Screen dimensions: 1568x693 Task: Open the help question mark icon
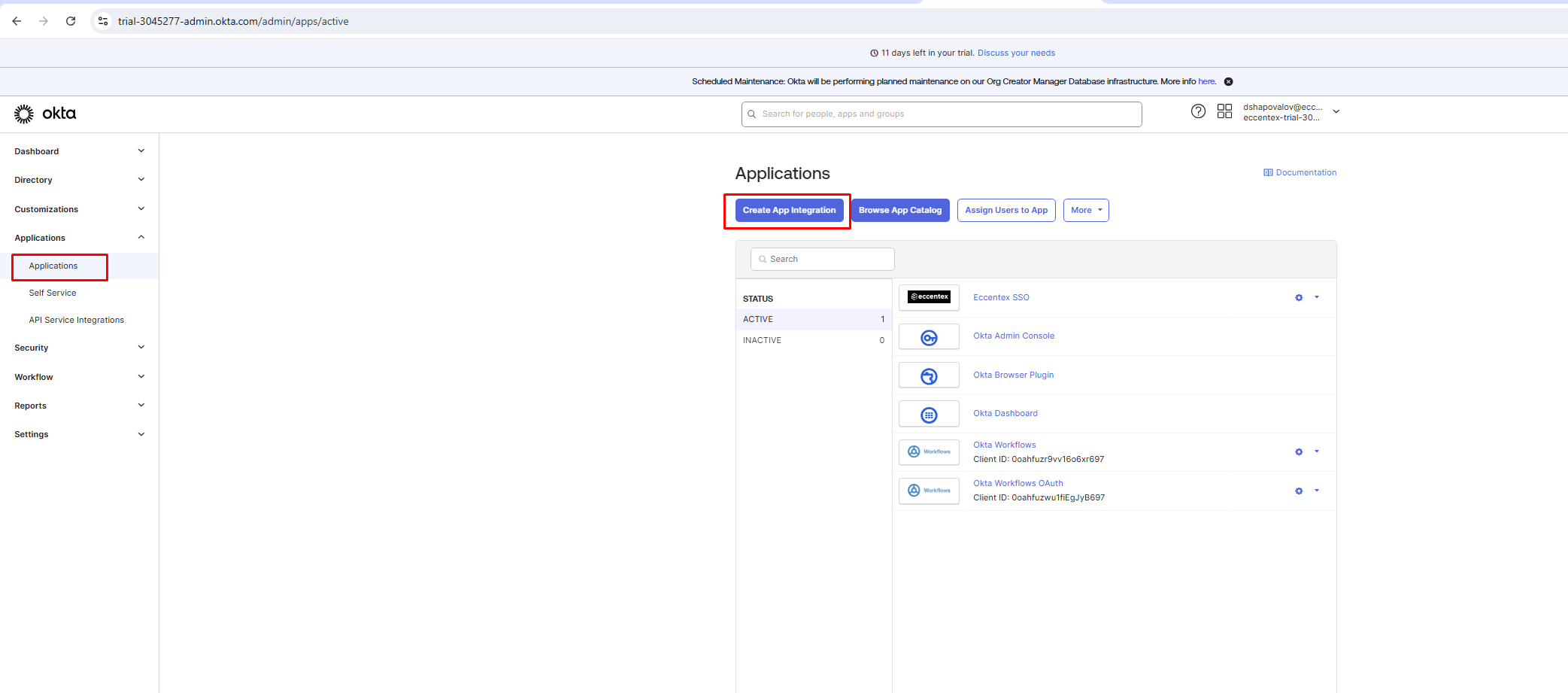[x=1198, y=111]
